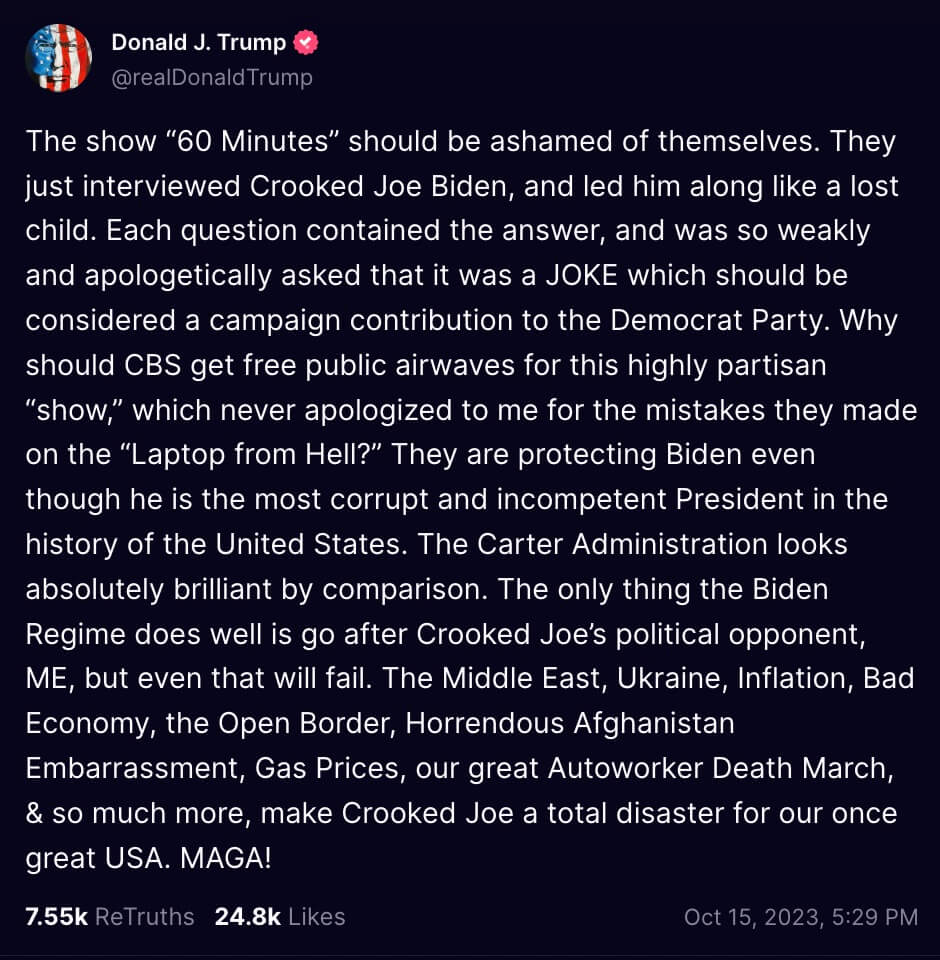Select the "Autoworker Death March" phrase

pos(716,768)
